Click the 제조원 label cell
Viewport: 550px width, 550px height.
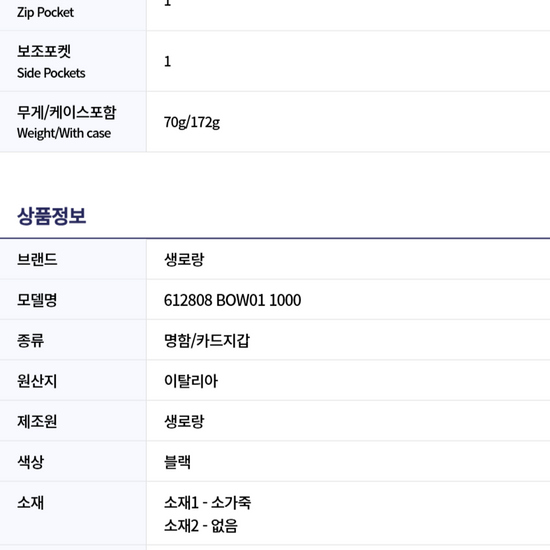(73, 421)
